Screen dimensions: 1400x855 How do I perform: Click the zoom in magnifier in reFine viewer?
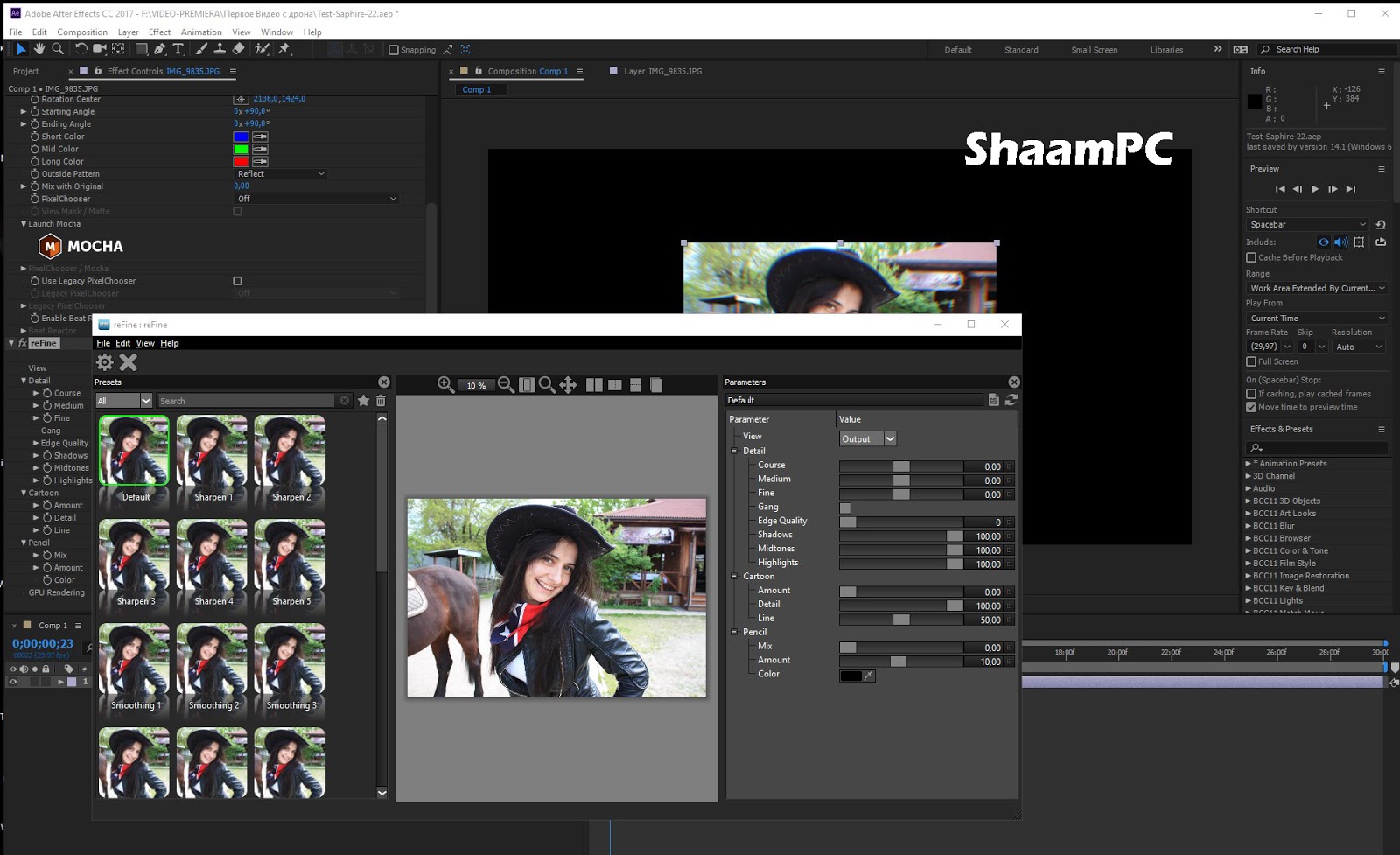coord(445,385)
